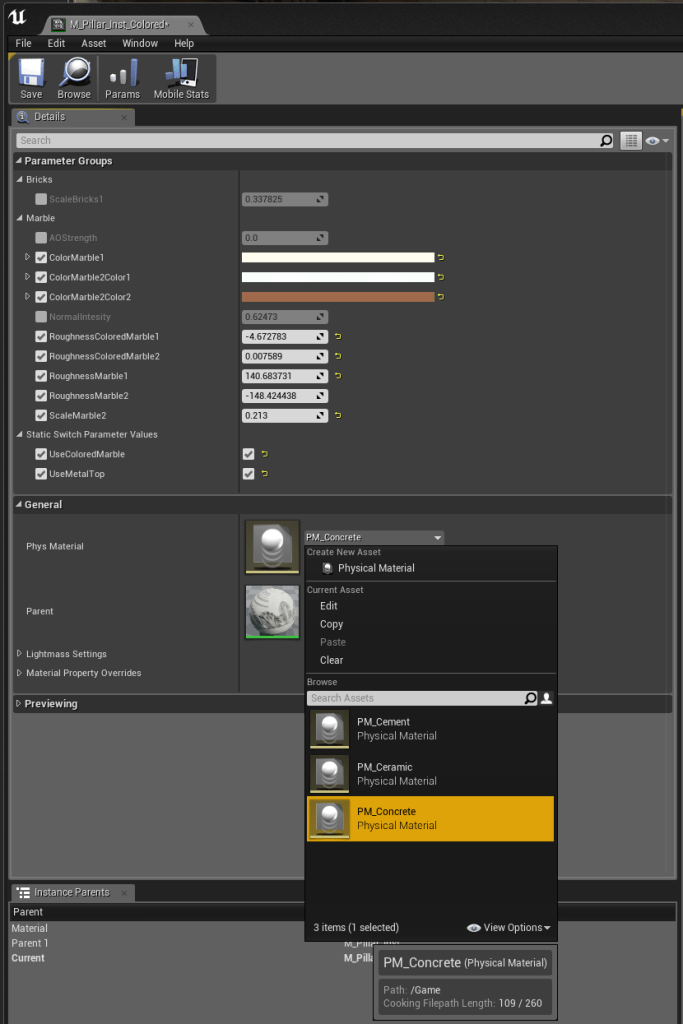Click the Params toolbar icon
683x1024 pixels.
click(122, 78)
